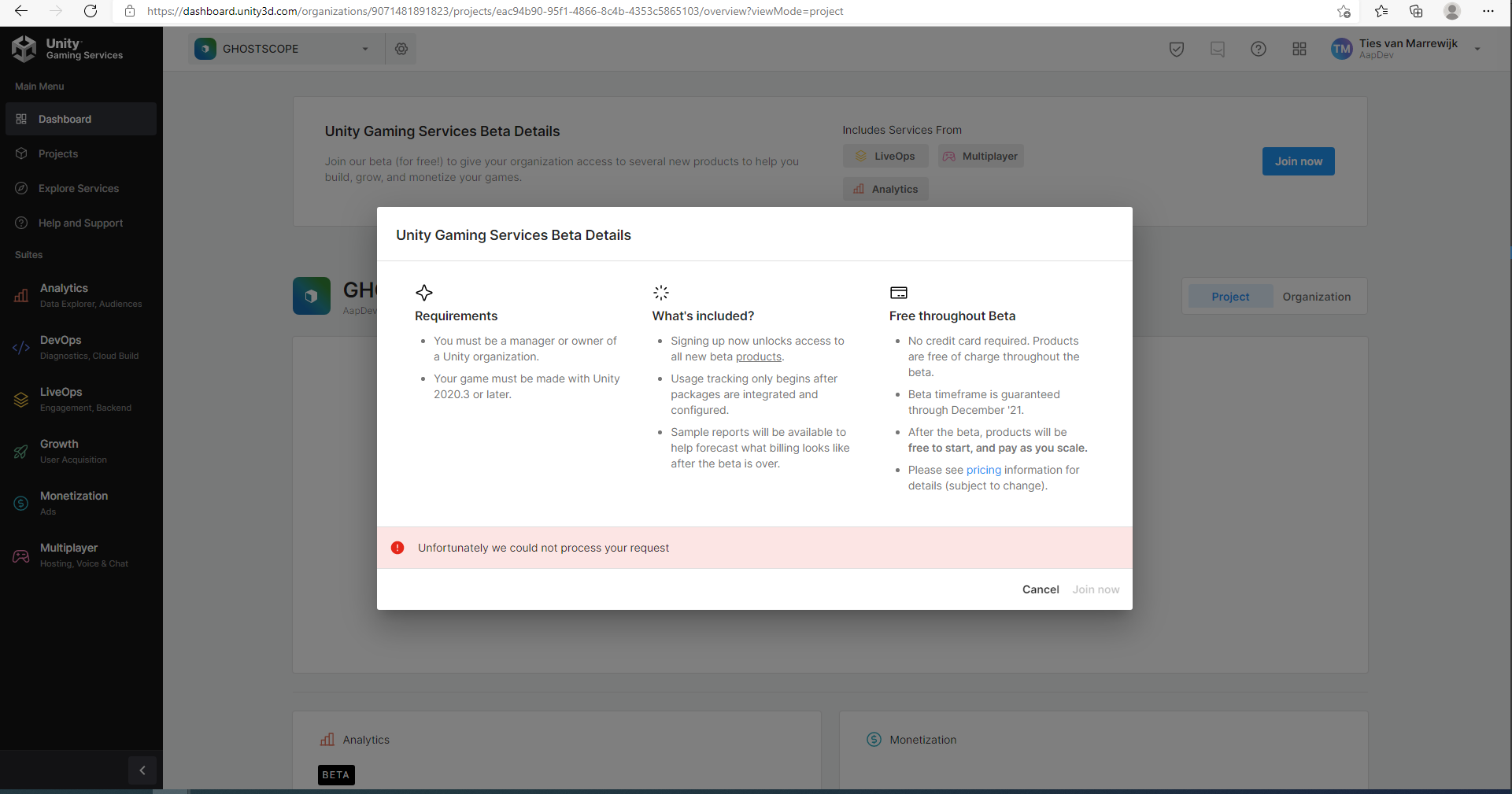Open the browser profile icon
1512x794 pixels.
point(1452,11)
